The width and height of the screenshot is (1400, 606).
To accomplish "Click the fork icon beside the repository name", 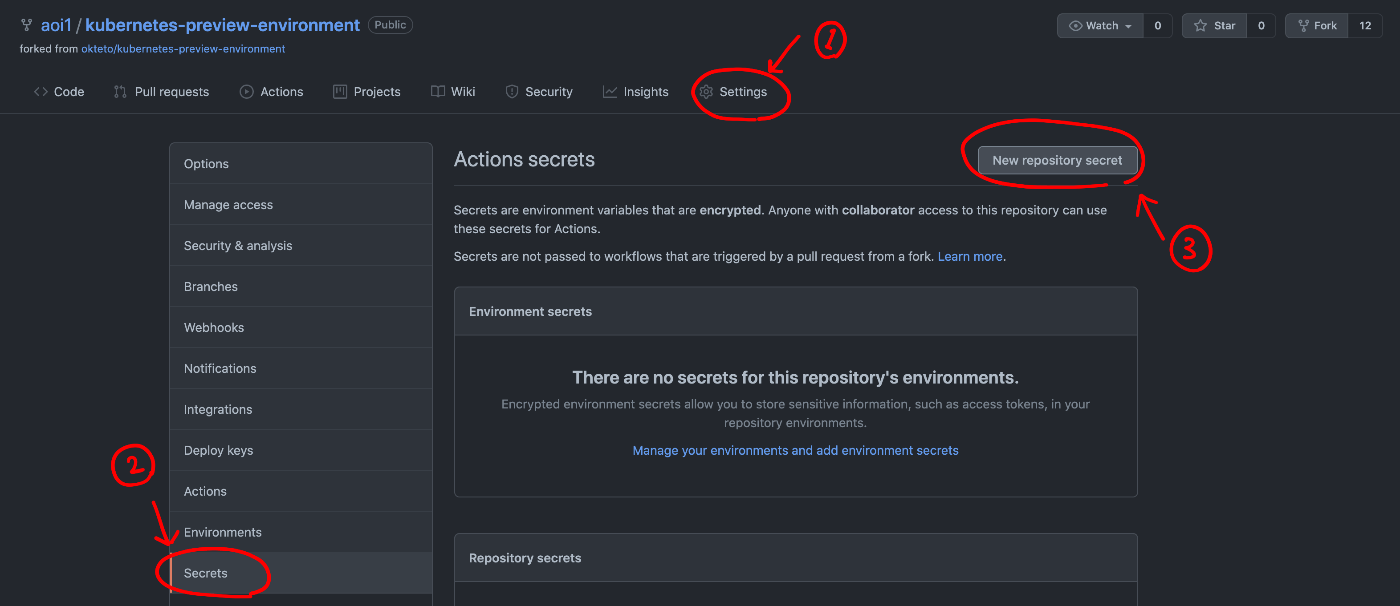I will pos(26,25).
